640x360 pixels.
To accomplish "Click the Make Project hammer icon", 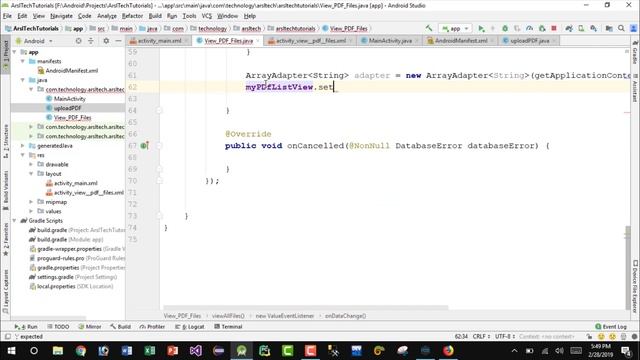I will click(429, 28).
